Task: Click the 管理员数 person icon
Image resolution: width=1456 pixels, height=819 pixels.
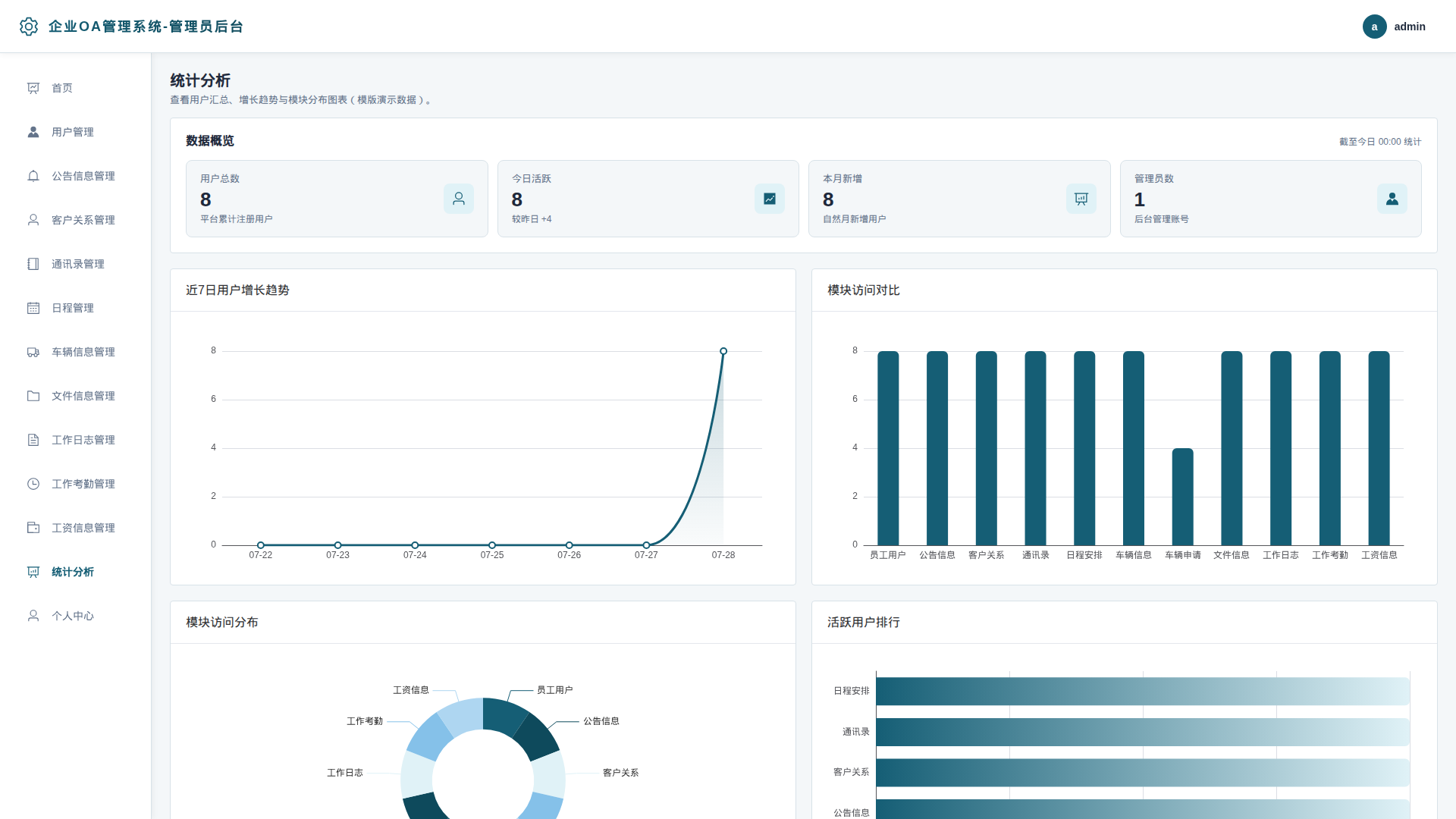Action: (1392, 199)
